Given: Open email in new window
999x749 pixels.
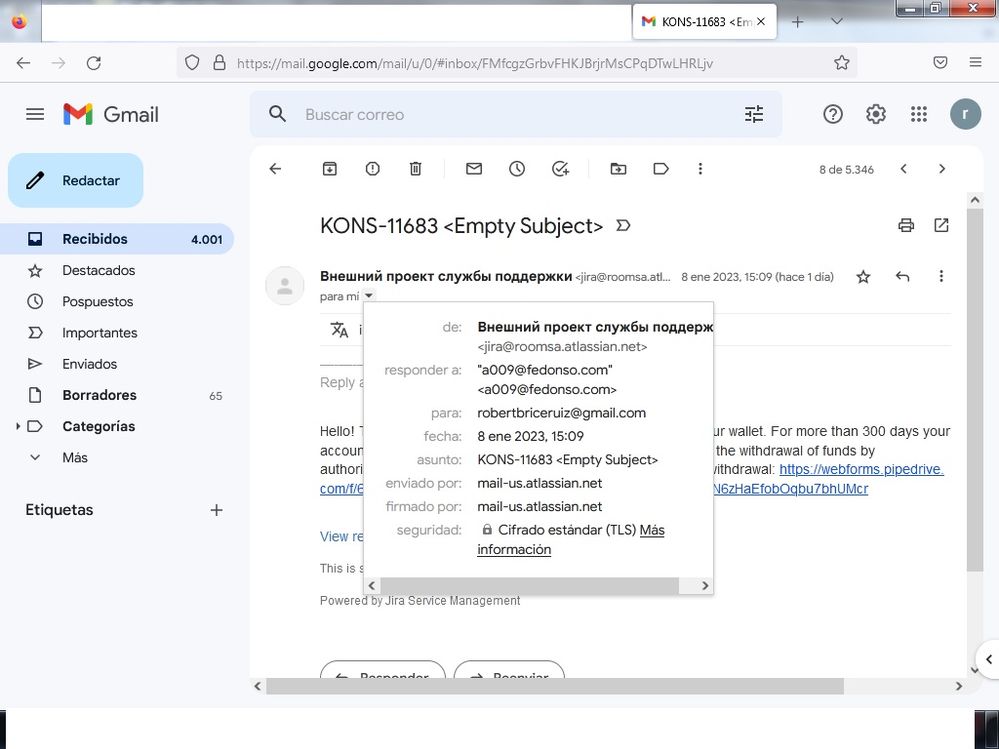Looking at the screenshot, I should pos(941,225).
